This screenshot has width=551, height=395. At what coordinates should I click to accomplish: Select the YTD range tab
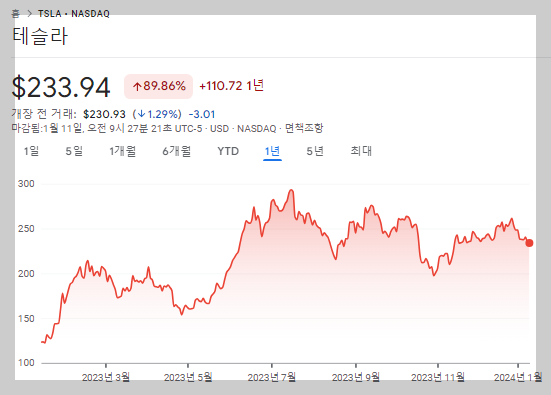[228, 151]
